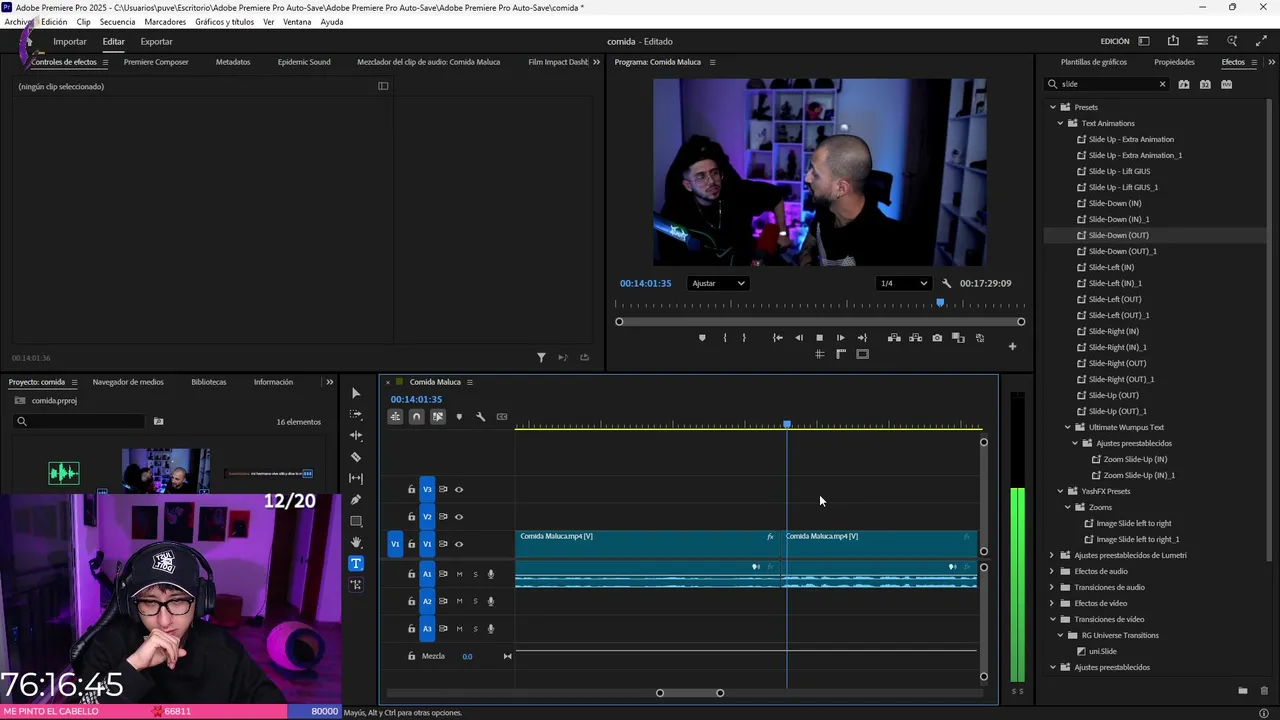Expand the Efectos de audio folder
1280x720 pixels.
pos(1052,571)
